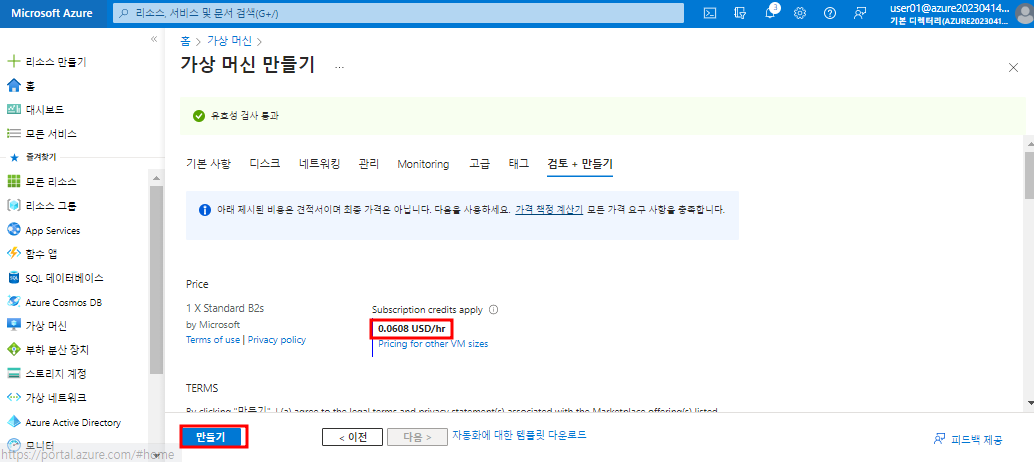
Task: Click the Azure Cosmos DB sidebar label
Action: click(x=63, y=303)
